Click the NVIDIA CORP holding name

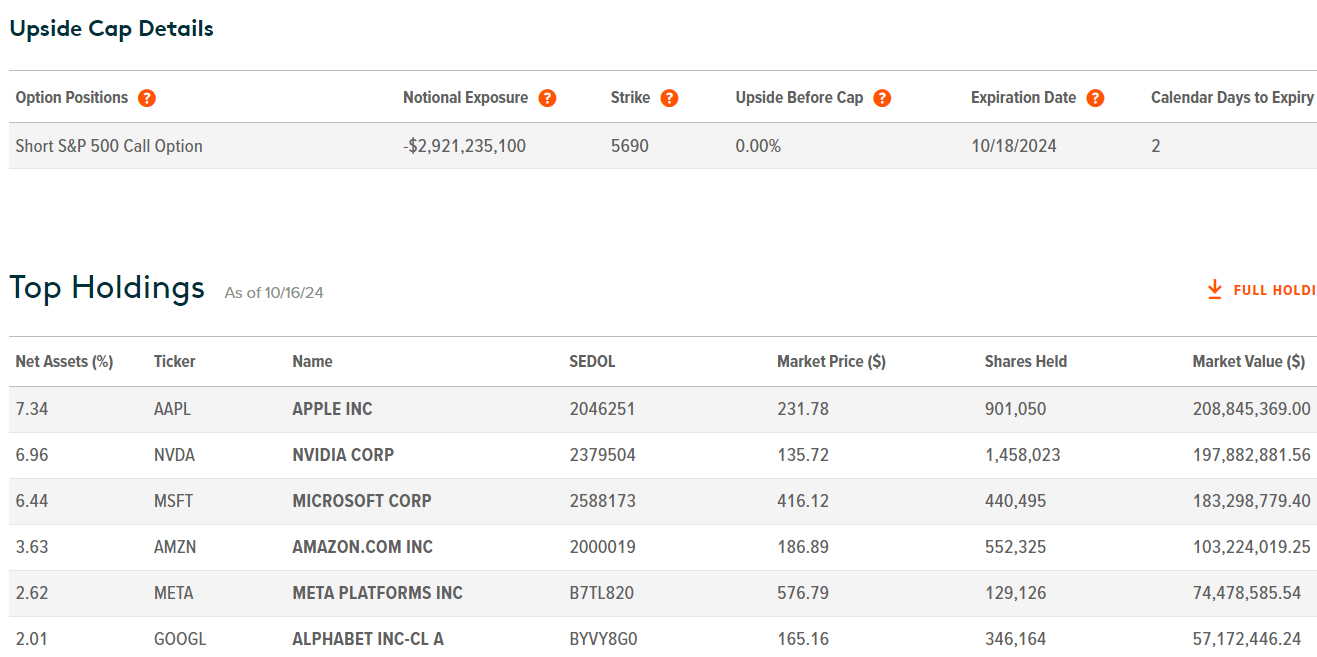(343, 455)
